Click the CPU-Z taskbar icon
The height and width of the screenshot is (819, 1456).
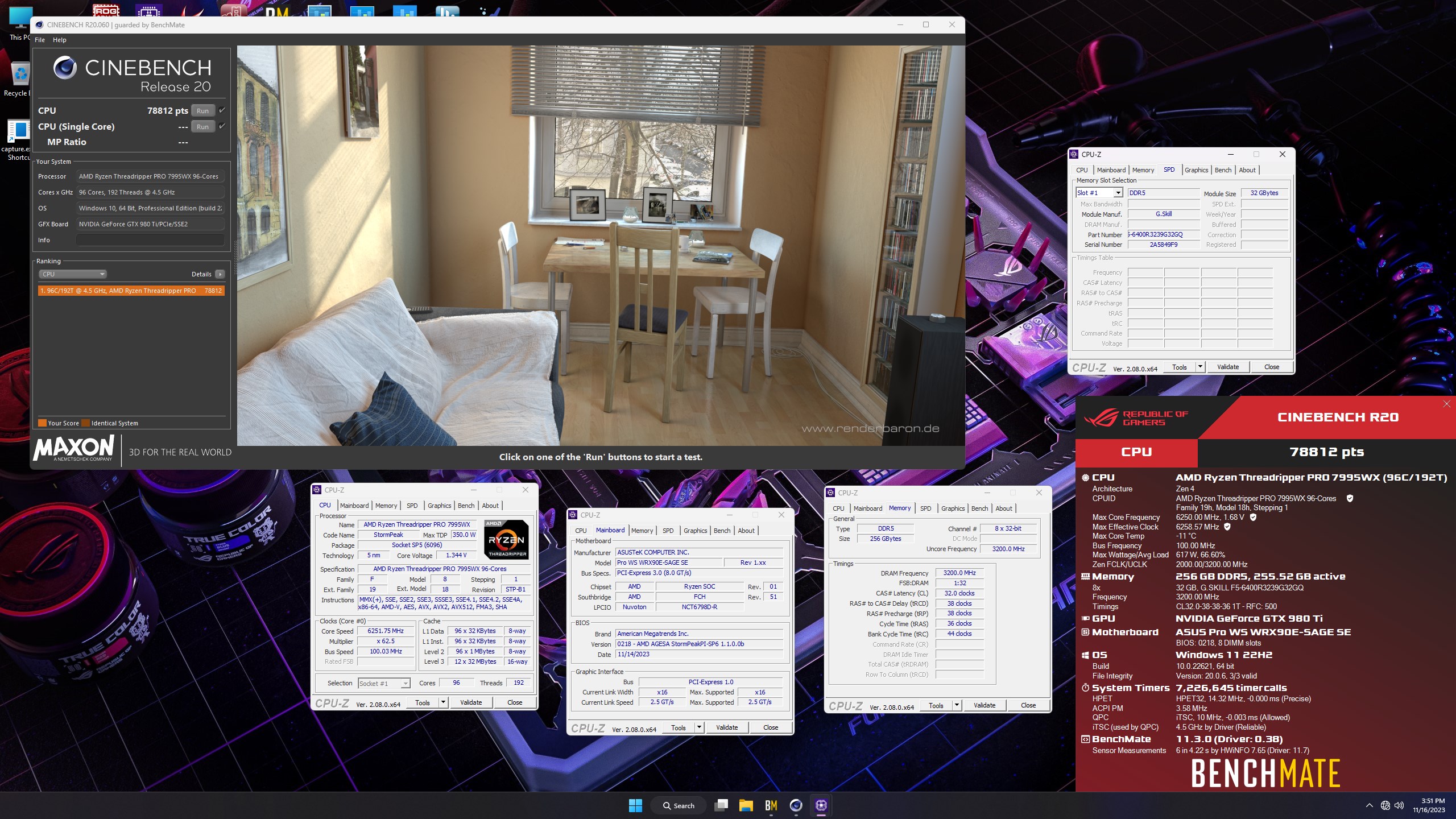coord(821,805)
